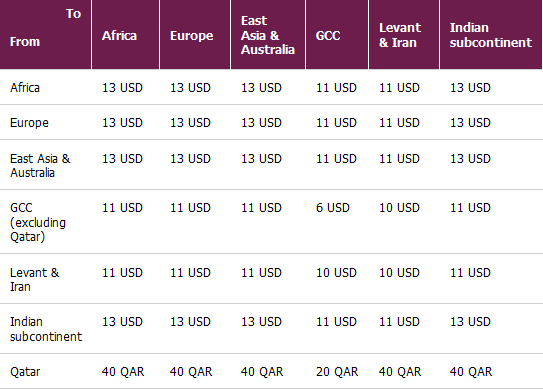This screenshot has height=389, width=543.
Task: Select the Africa row label
Action: tap(25, 88)
